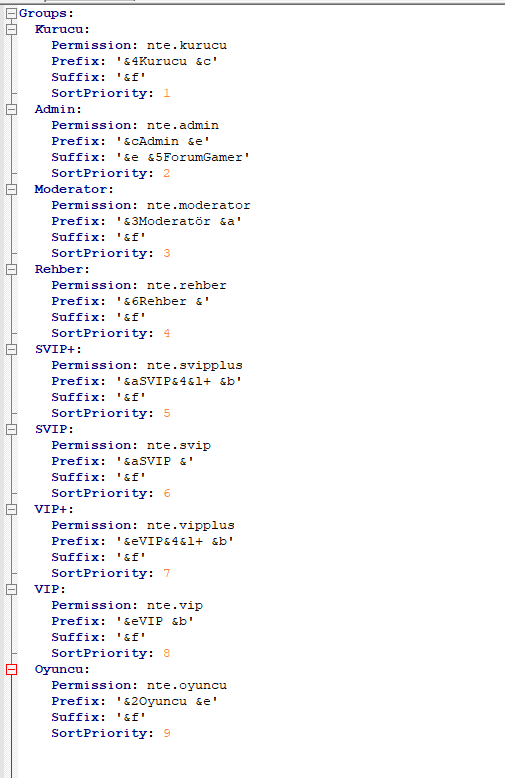
Task: Collapse the red Oyuncu fold marker
Action: [11, 669]
